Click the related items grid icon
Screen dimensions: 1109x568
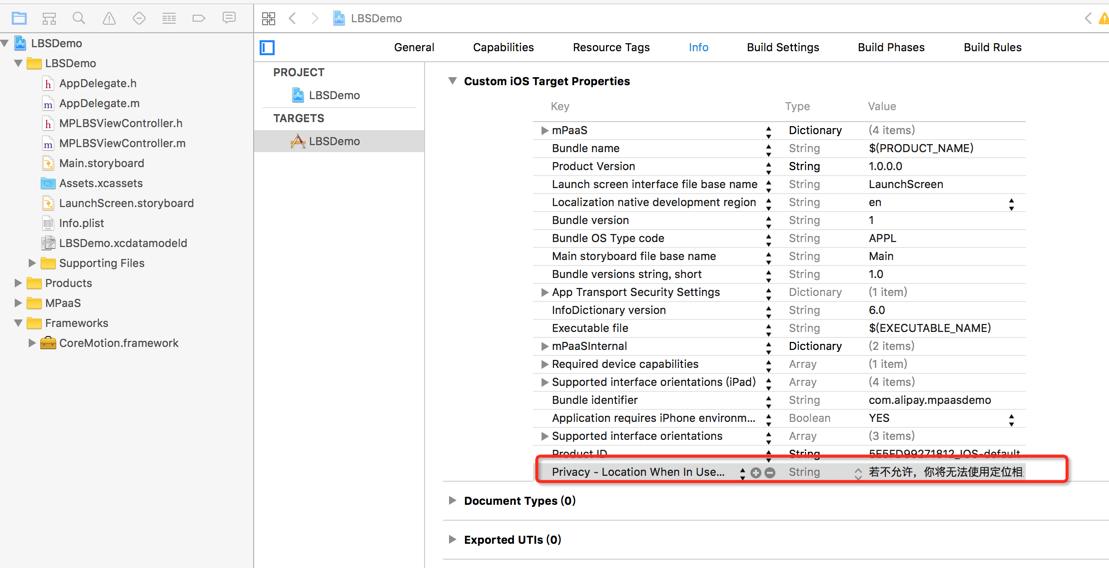click(x=268, y=18)
